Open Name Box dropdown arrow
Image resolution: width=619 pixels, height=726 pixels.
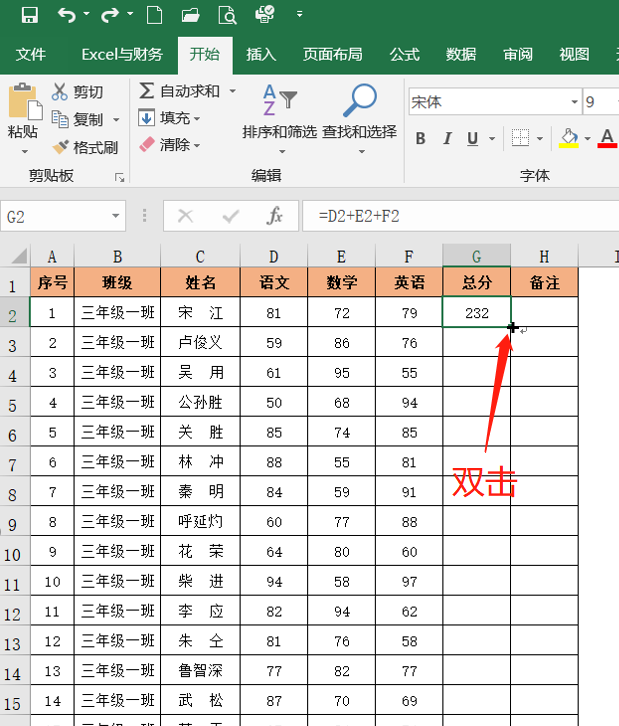click(115, 216)
